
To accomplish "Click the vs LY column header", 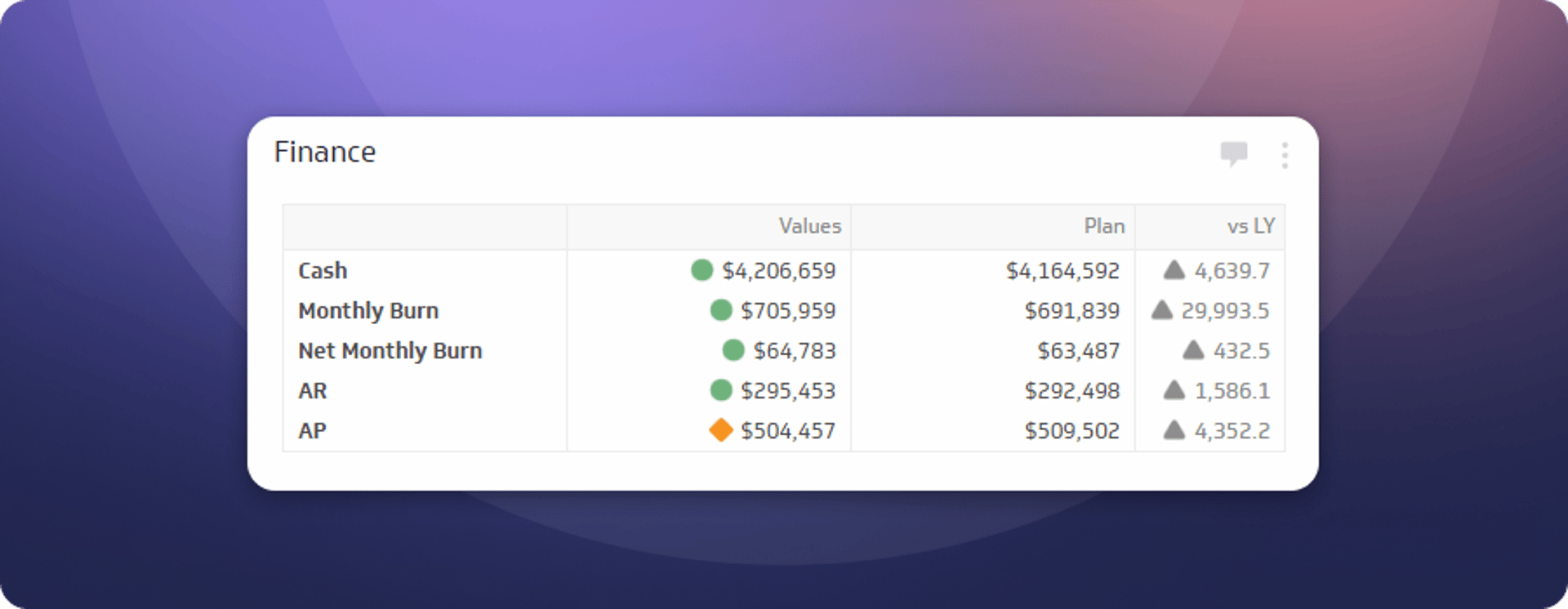I will (1249, 226).
